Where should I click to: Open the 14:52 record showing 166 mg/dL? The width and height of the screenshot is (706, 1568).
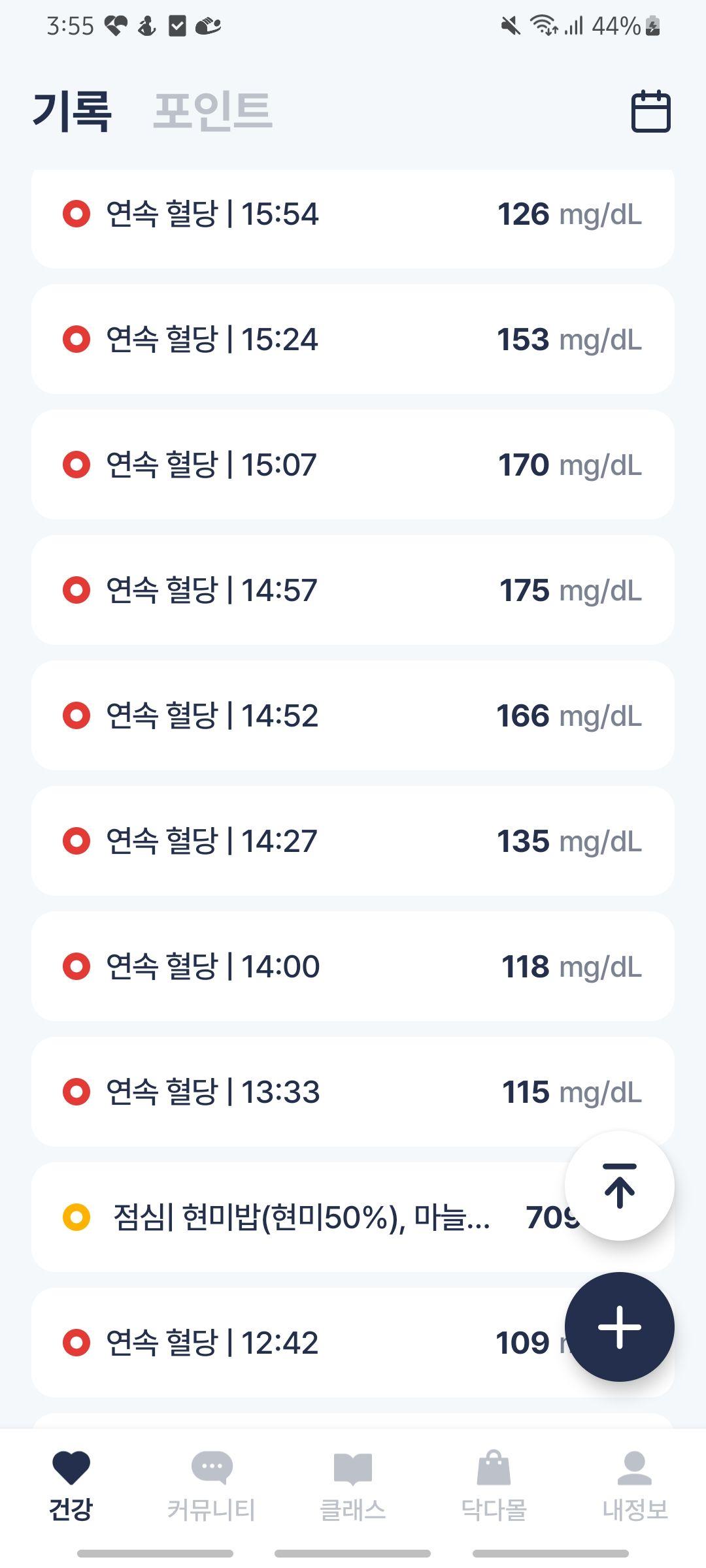click(353, 715)
